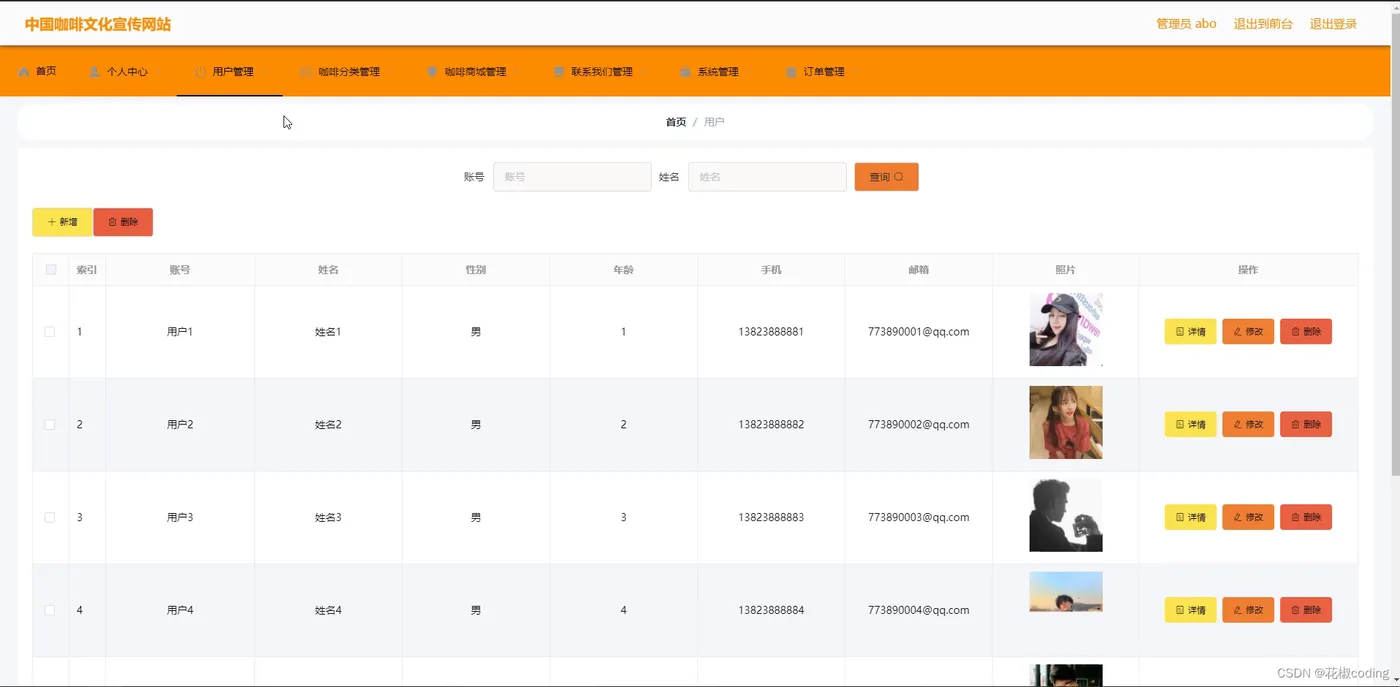Viewport: 1400px width, 687px height.
Task: Open the photo thumbnail of 用户4
Action: point(1066,592)
